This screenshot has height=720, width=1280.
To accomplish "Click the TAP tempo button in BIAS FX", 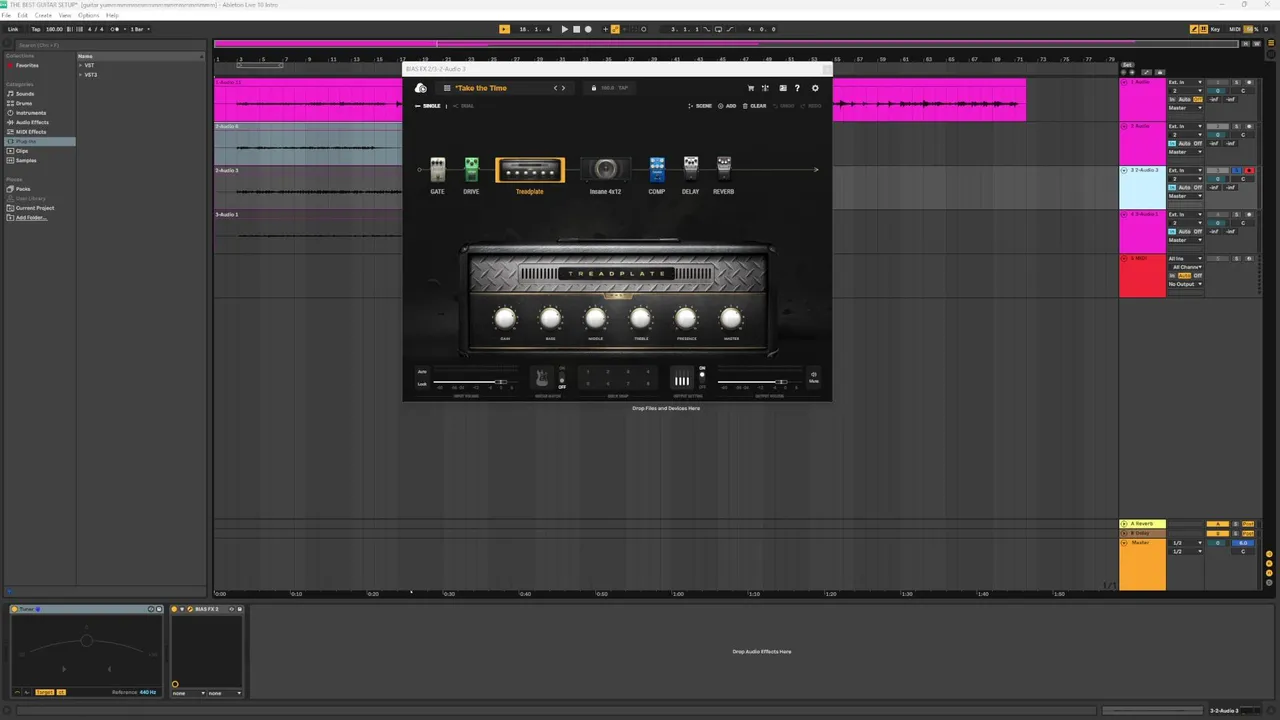I will [x=623, y=88].
